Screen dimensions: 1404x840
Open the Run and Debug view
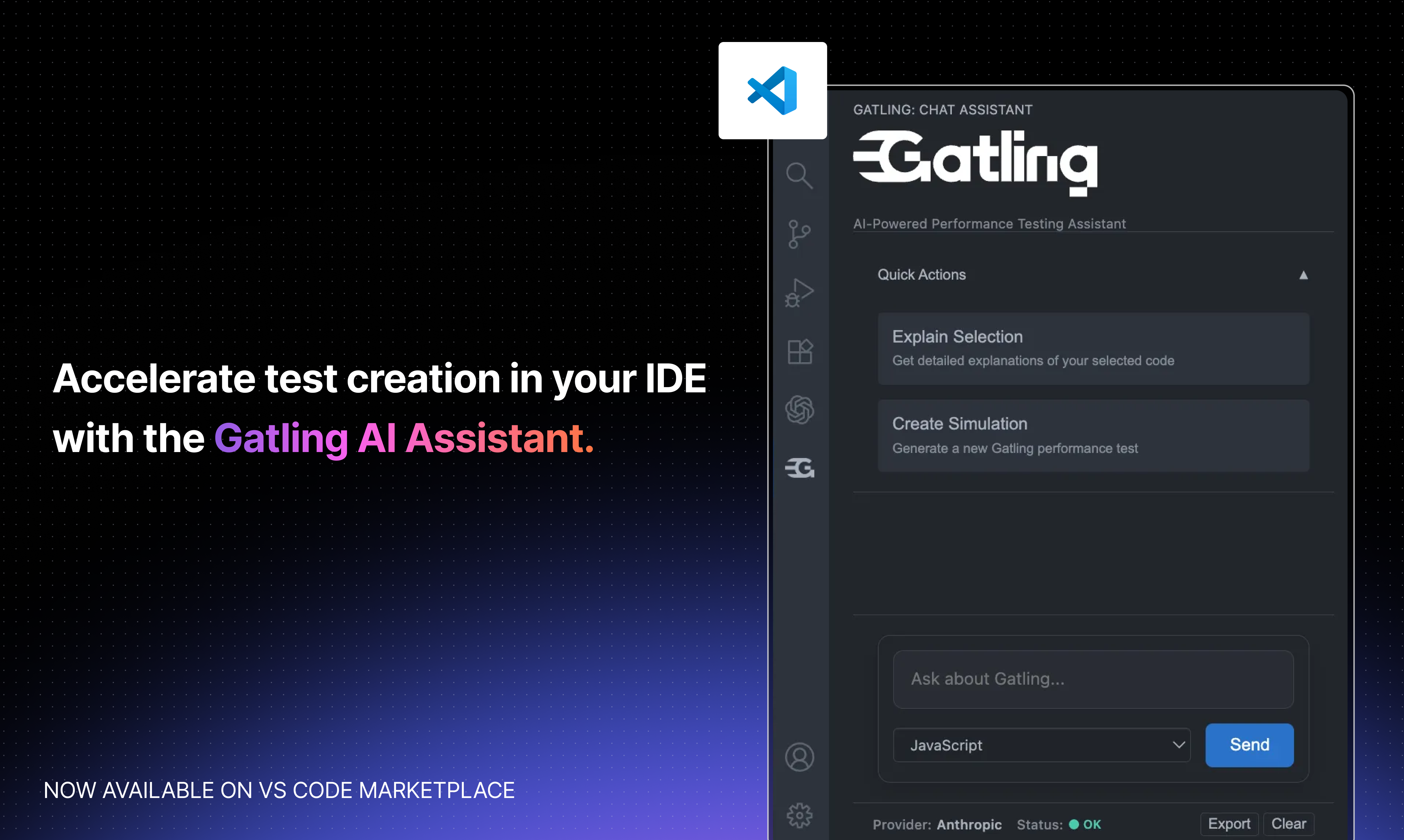pos(799,293)
